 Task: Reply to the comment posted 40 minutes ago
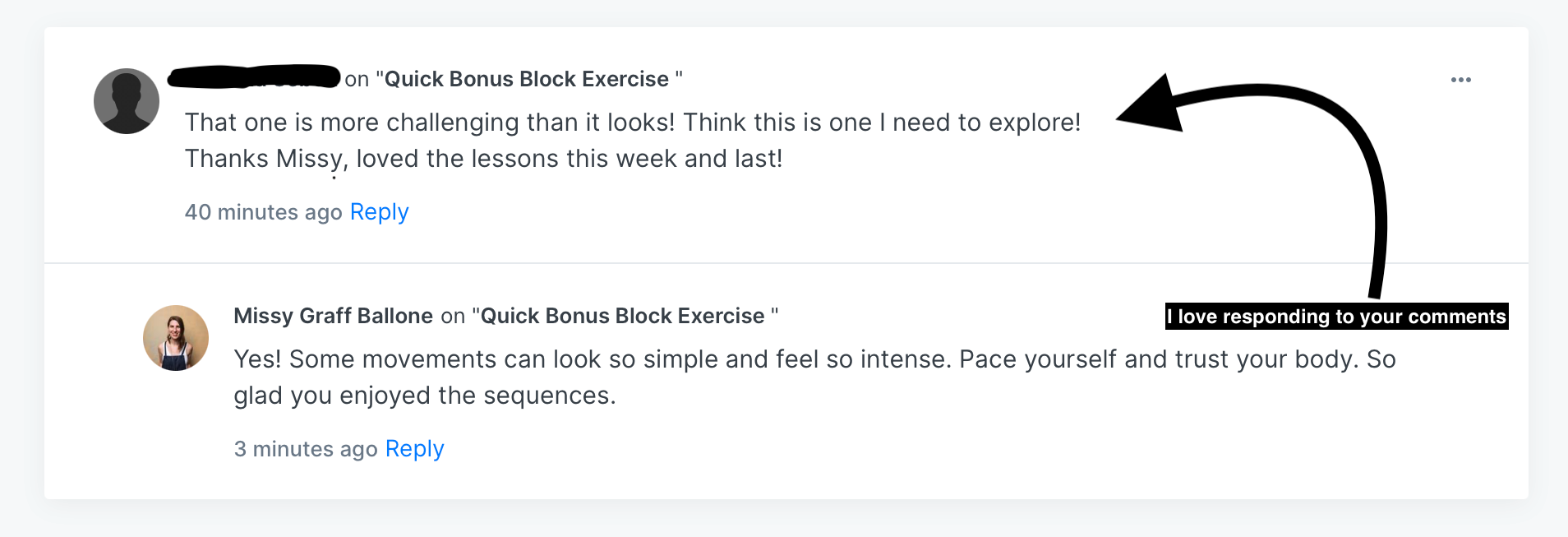(x=379, y=212)
